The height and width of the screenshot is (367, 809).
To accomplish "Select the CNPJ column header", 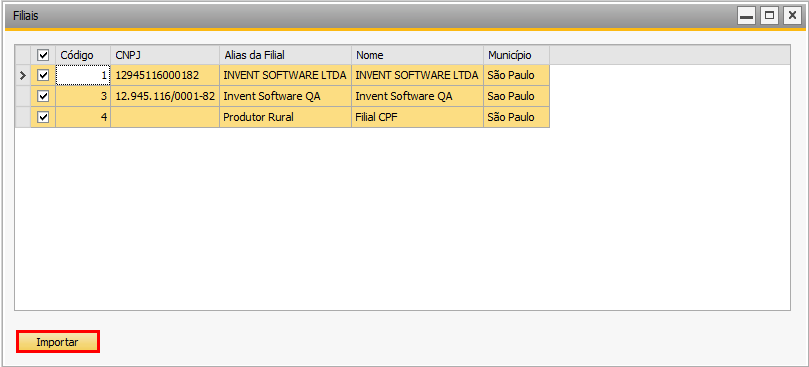I will [x=165, y=55].
